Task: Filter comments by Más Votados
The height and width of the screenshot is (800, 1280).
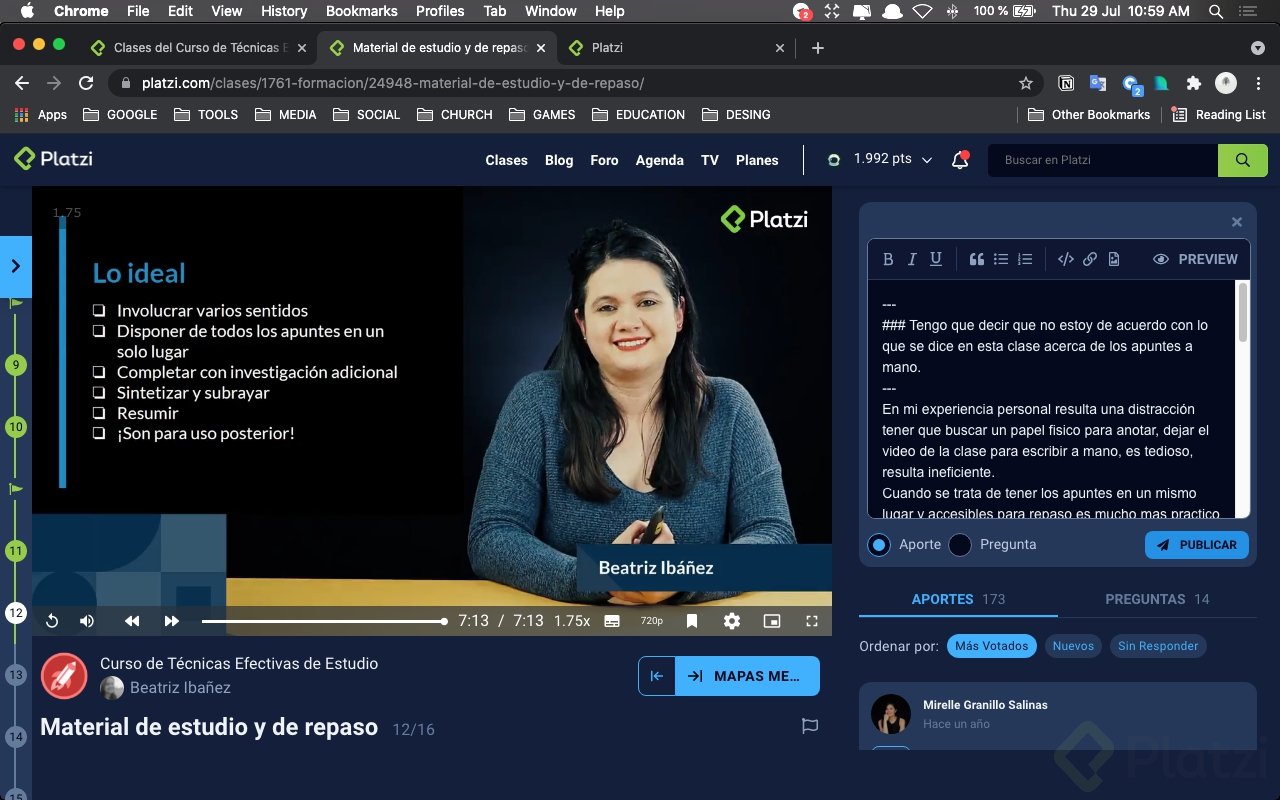Action: pos(991,646)
